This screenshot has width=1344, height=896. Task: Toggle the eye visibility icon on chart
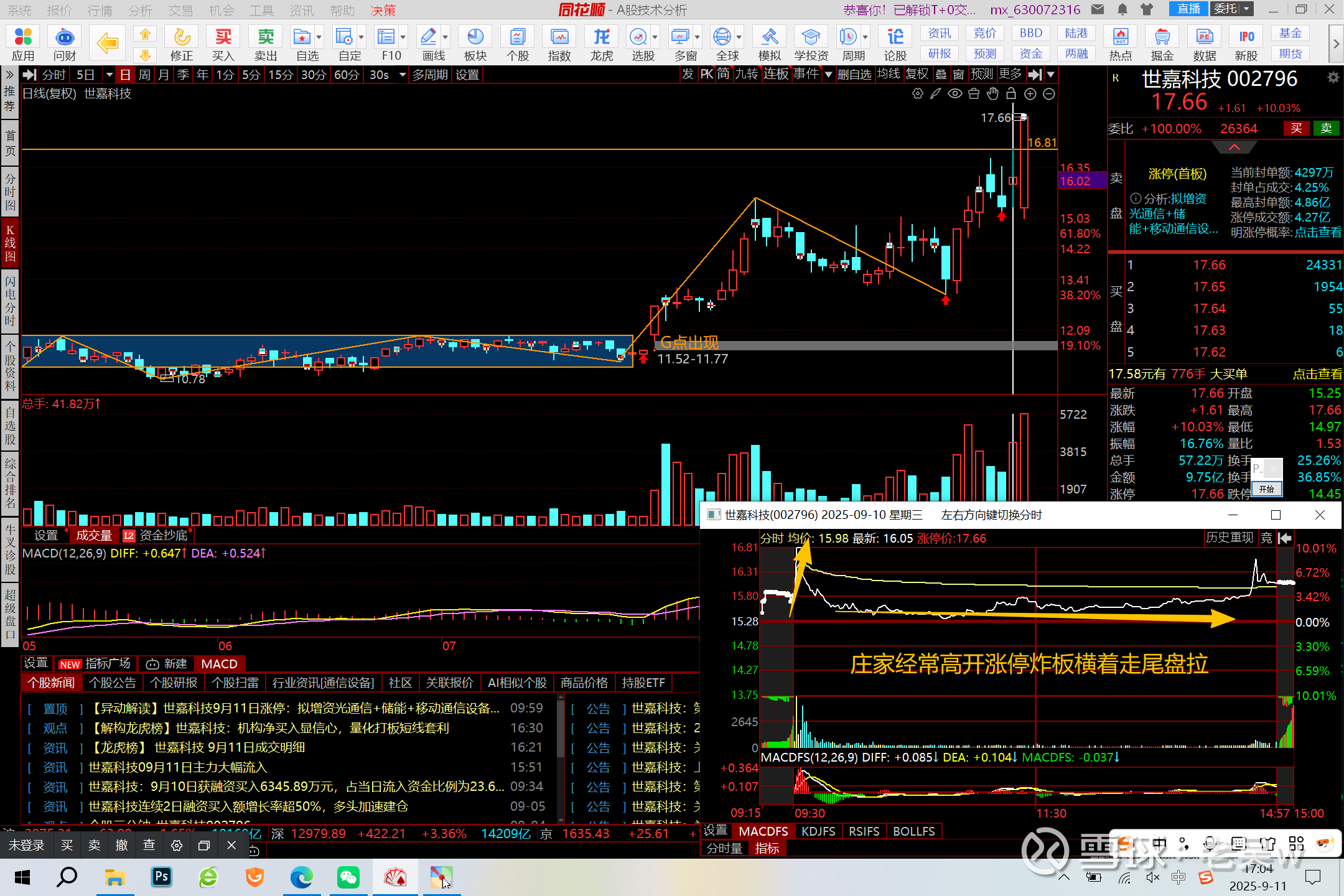[955, 94]
